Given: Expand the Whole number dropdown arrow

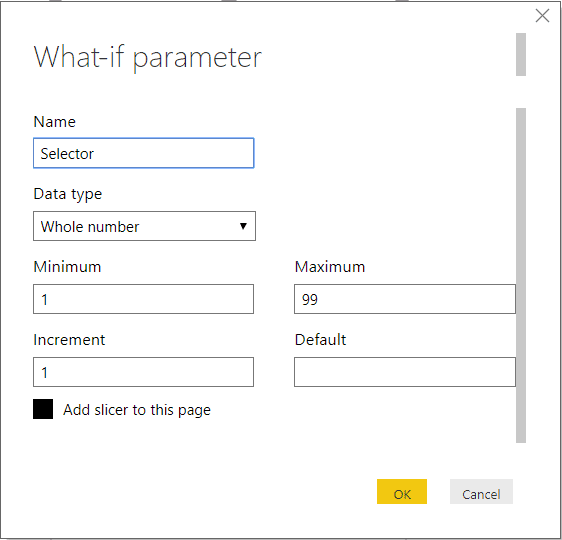Looking at the screenshot, I should pos(243,226).
